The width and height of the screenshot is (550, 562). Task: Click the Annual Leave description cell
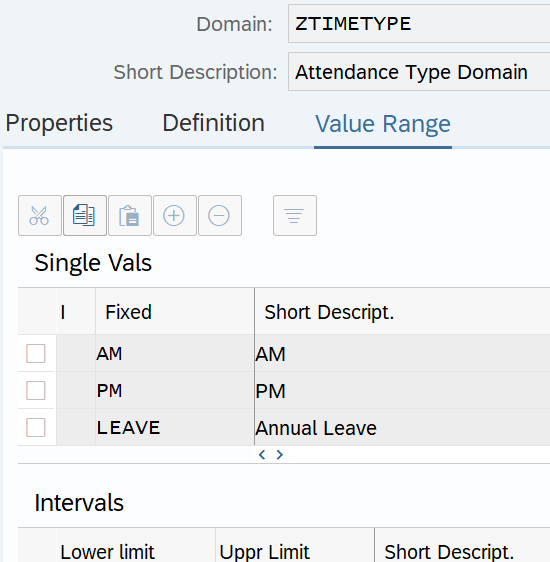click(x=402, y=428)
